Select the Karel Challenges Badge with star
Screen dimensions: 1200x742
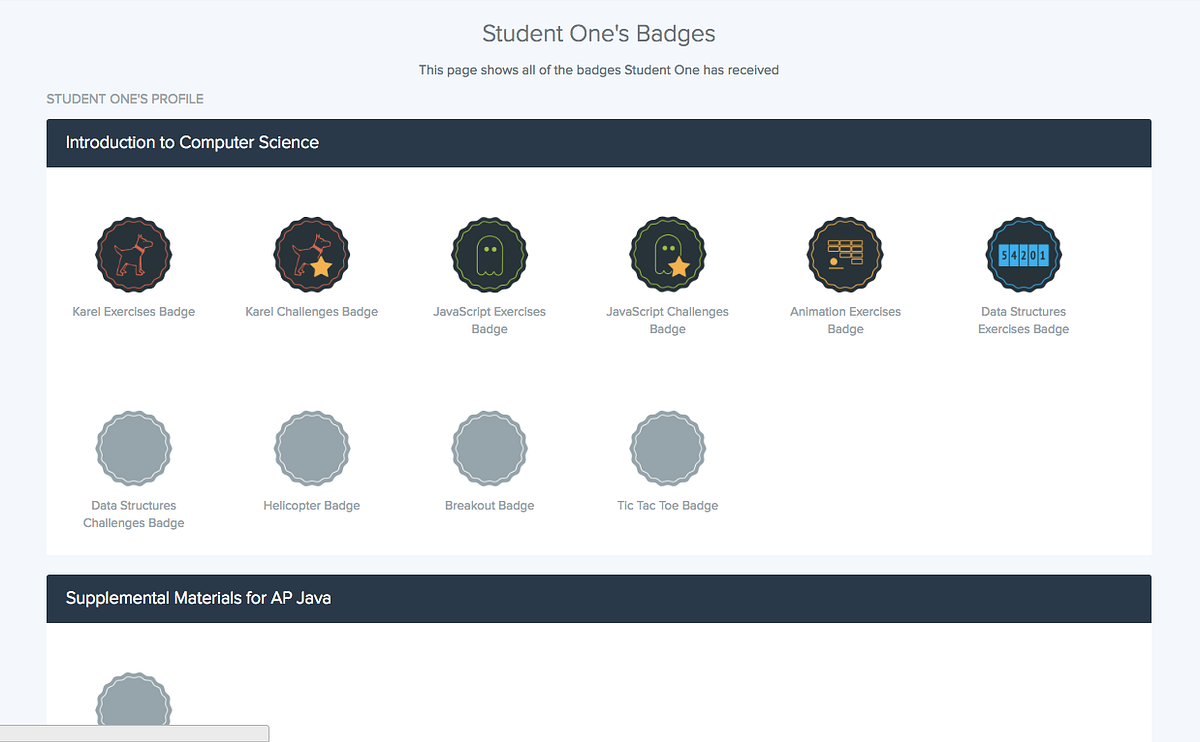(311, 254)
